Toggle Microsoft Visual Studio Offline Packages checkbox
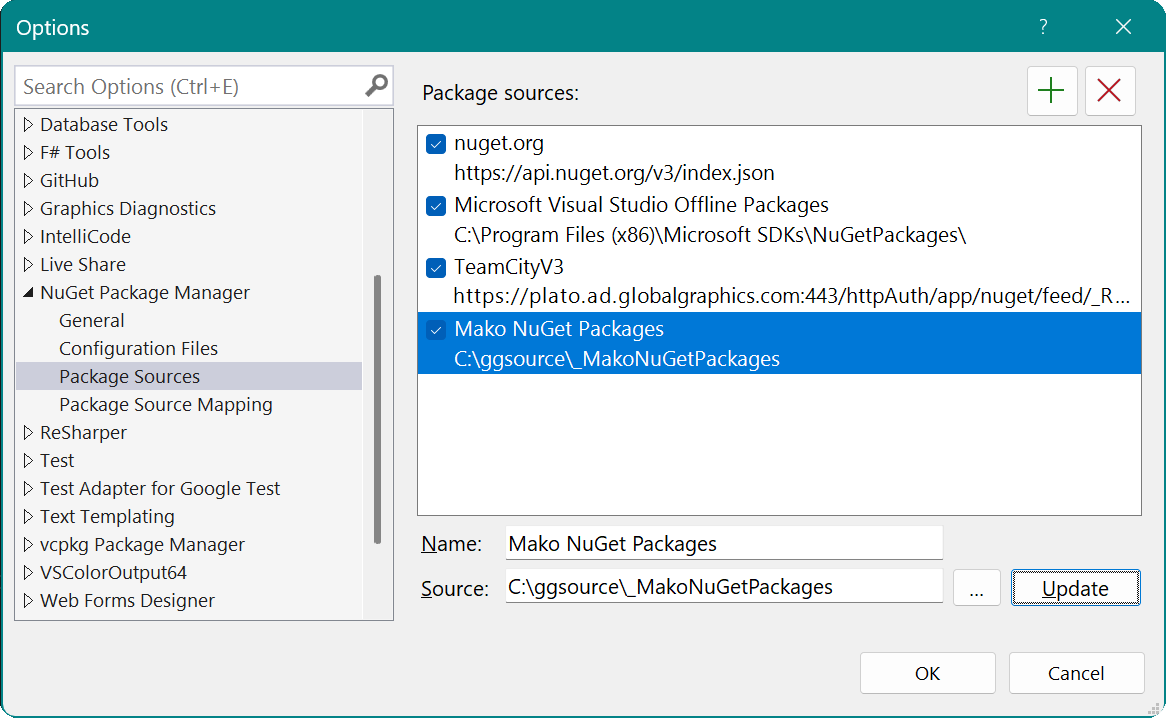 [436, 206]
